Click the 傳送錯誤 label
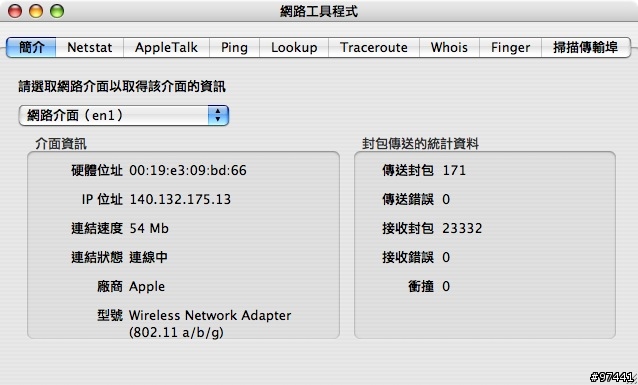 [x=408, y=199]
